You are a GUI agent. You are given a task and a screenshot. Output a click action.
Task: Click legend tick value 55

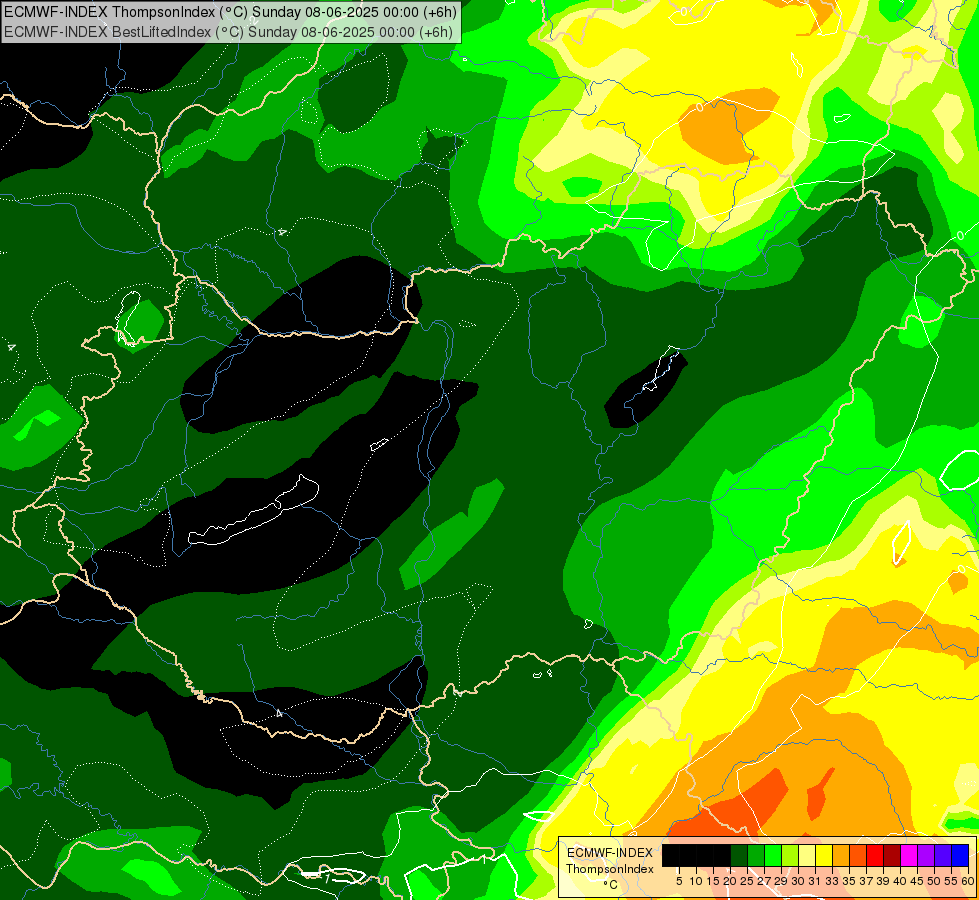click(951, 881)
